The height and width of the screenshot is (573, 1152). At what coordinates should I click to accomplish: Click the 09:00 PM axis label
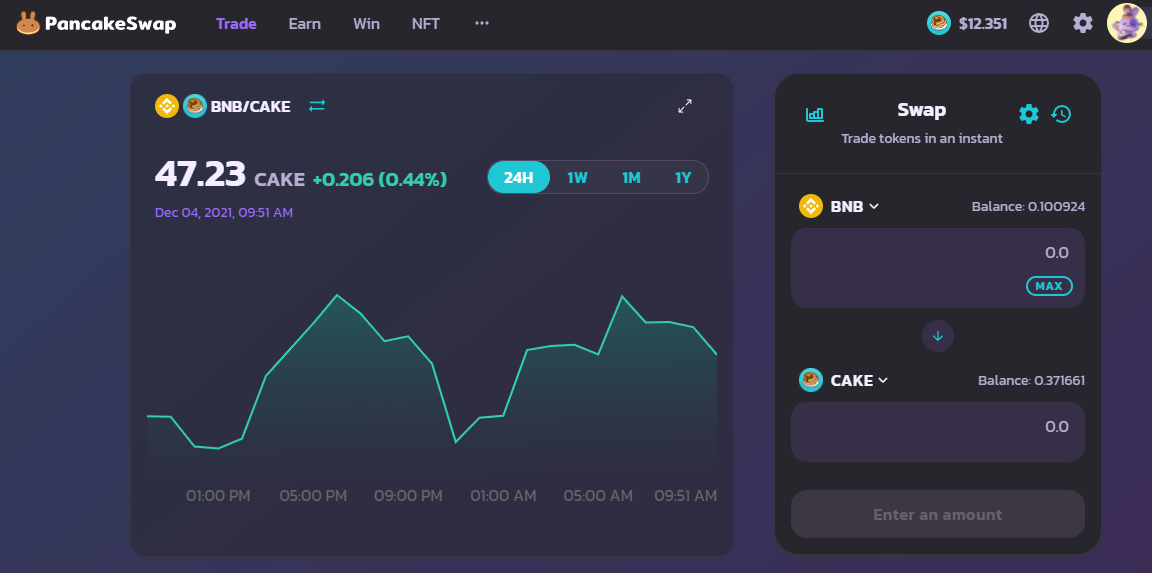coord(408,496)
